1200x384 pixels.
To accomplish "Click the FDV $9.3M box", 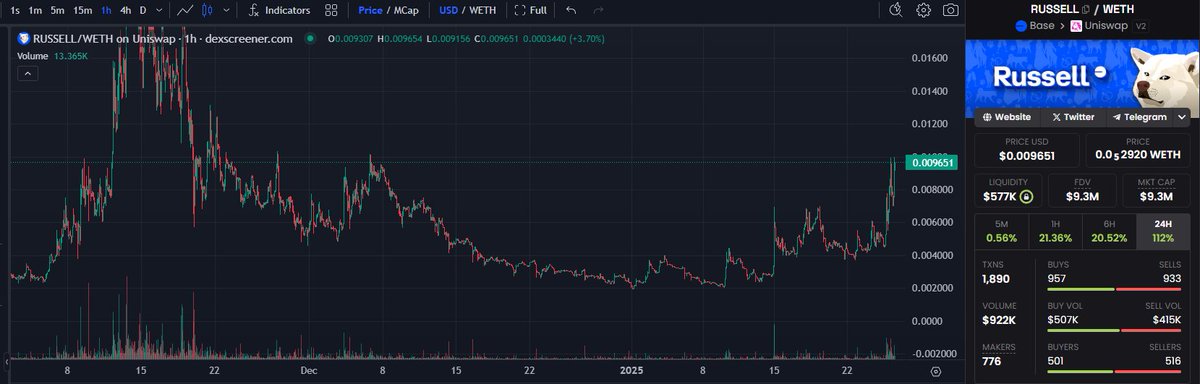I will (x=1081, y=189).
